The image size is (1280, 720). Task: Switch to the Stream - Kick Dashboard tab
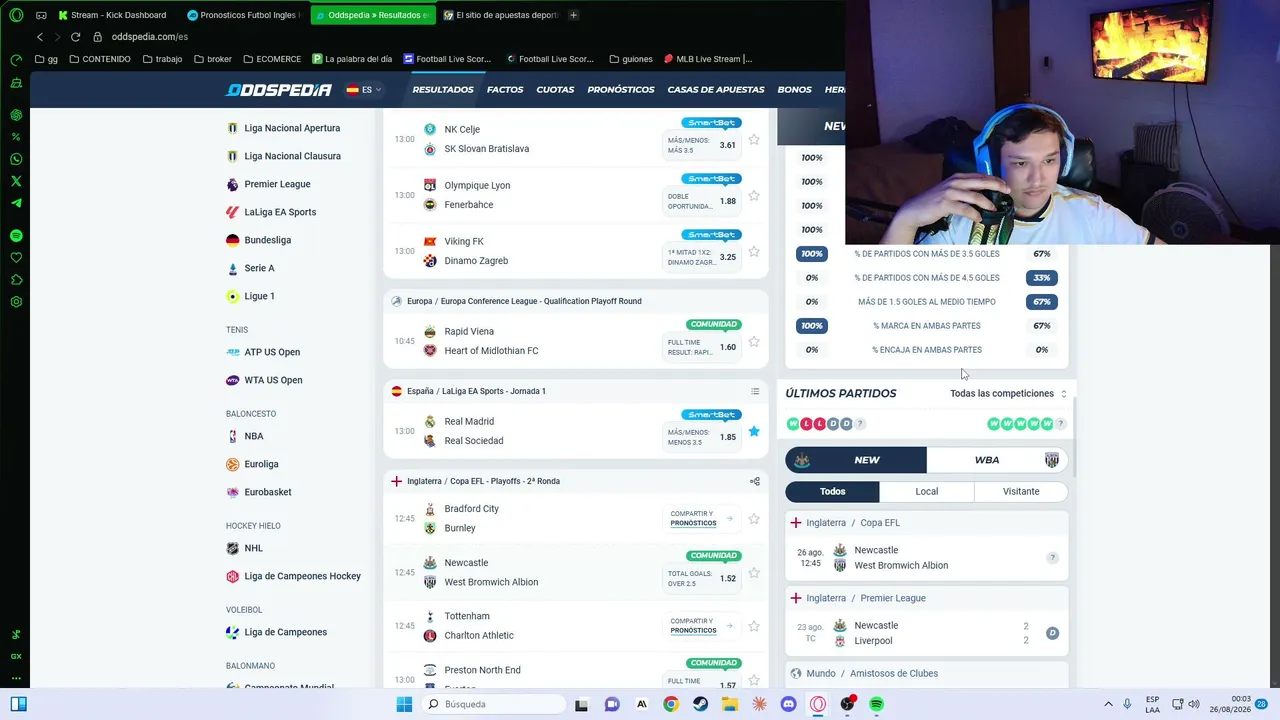tap(115, 15)
